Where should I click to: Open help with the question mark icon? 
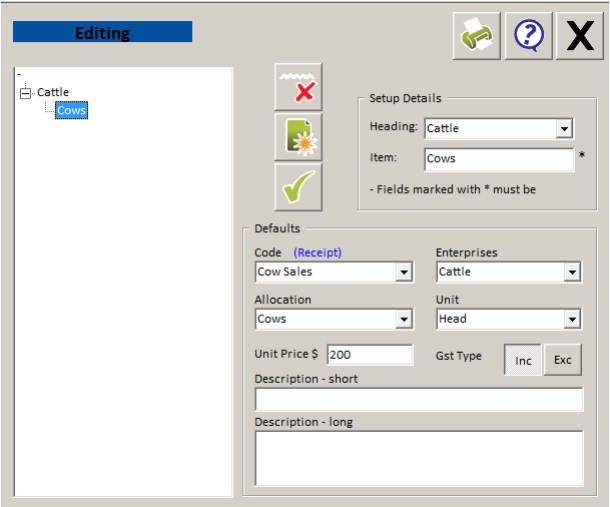click(x=528, y=35)
